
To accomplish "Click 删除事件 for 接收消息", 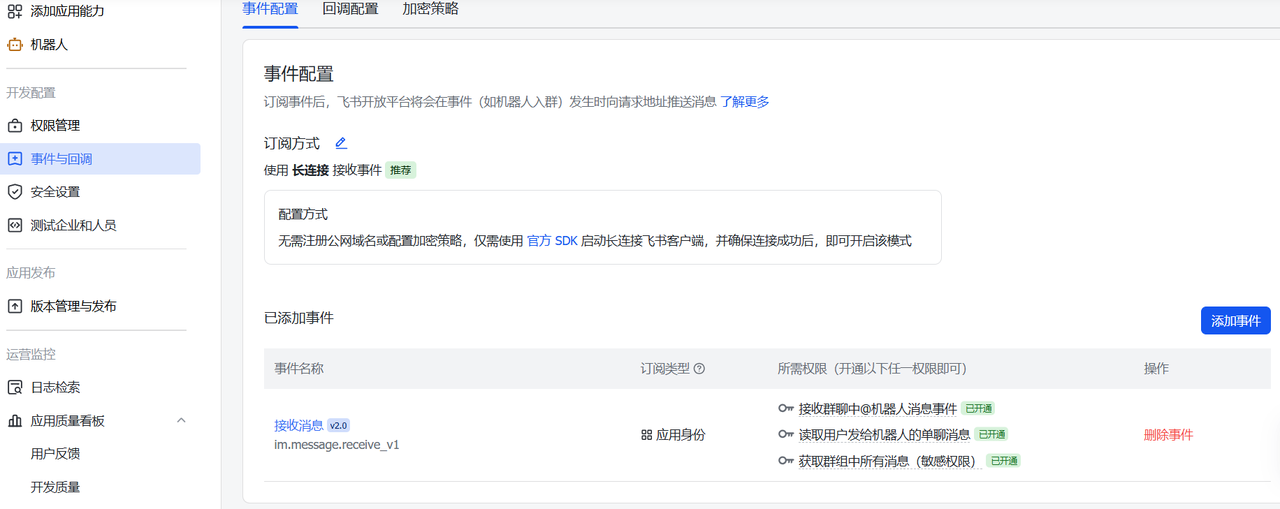I will pos(1168,435).
